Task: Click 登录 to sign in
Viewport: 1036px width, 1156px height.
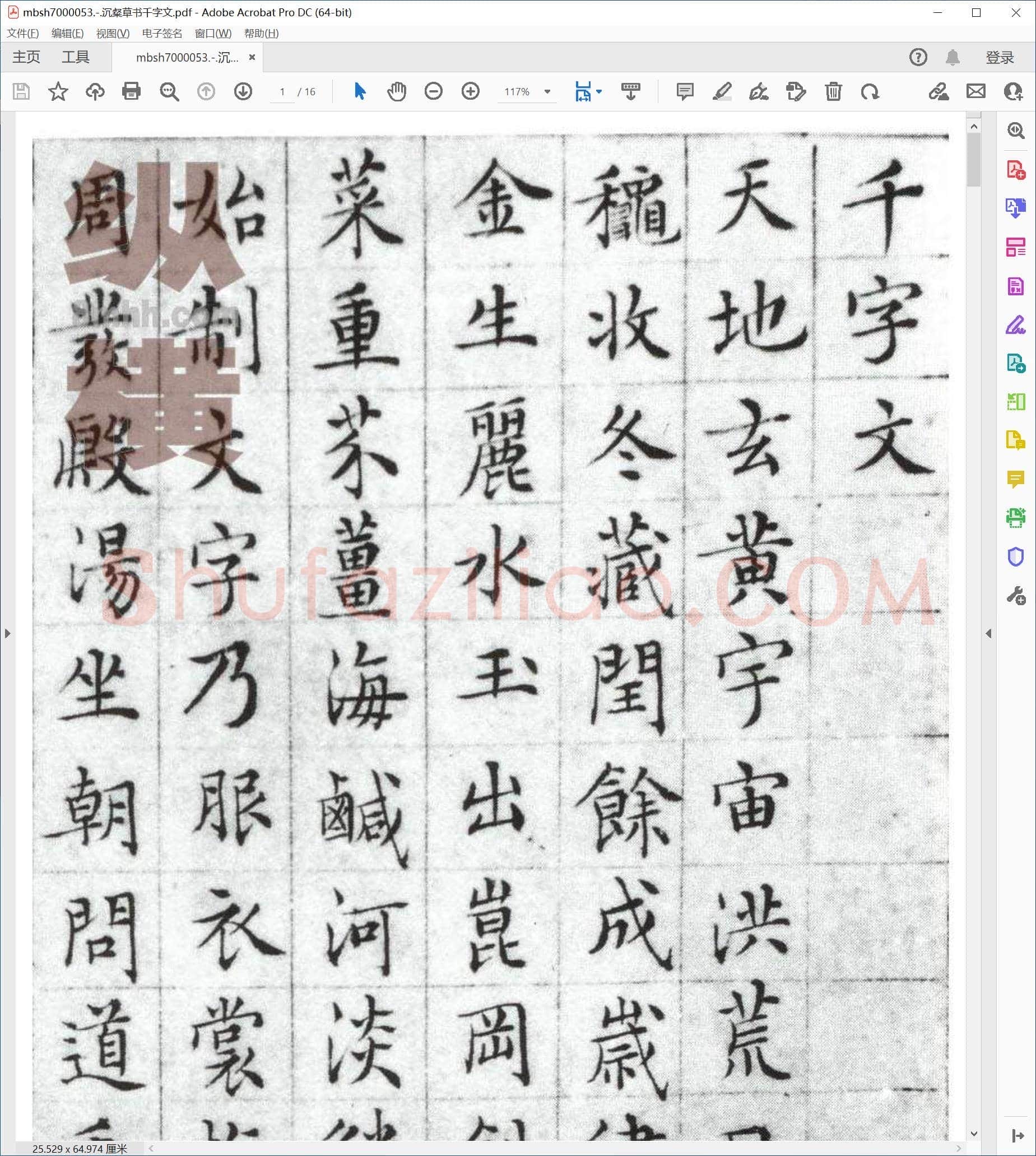Action: pyautogui.click(x=1000, y=58)
